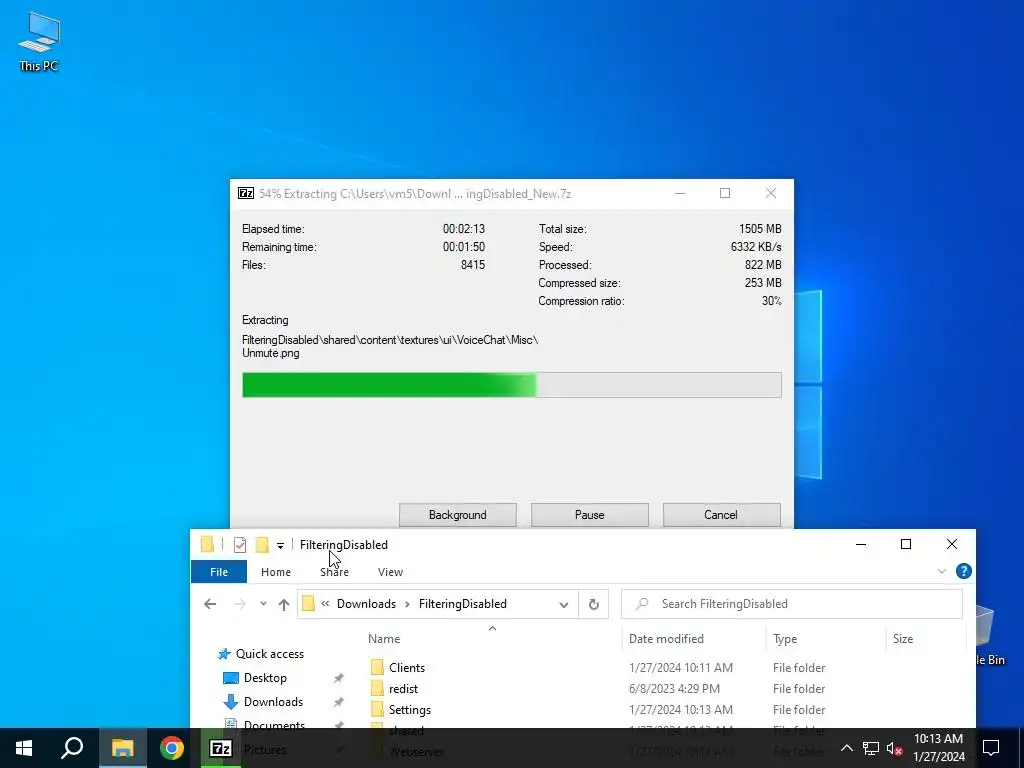Open the View ribbon tab

(x=390, y=571)
